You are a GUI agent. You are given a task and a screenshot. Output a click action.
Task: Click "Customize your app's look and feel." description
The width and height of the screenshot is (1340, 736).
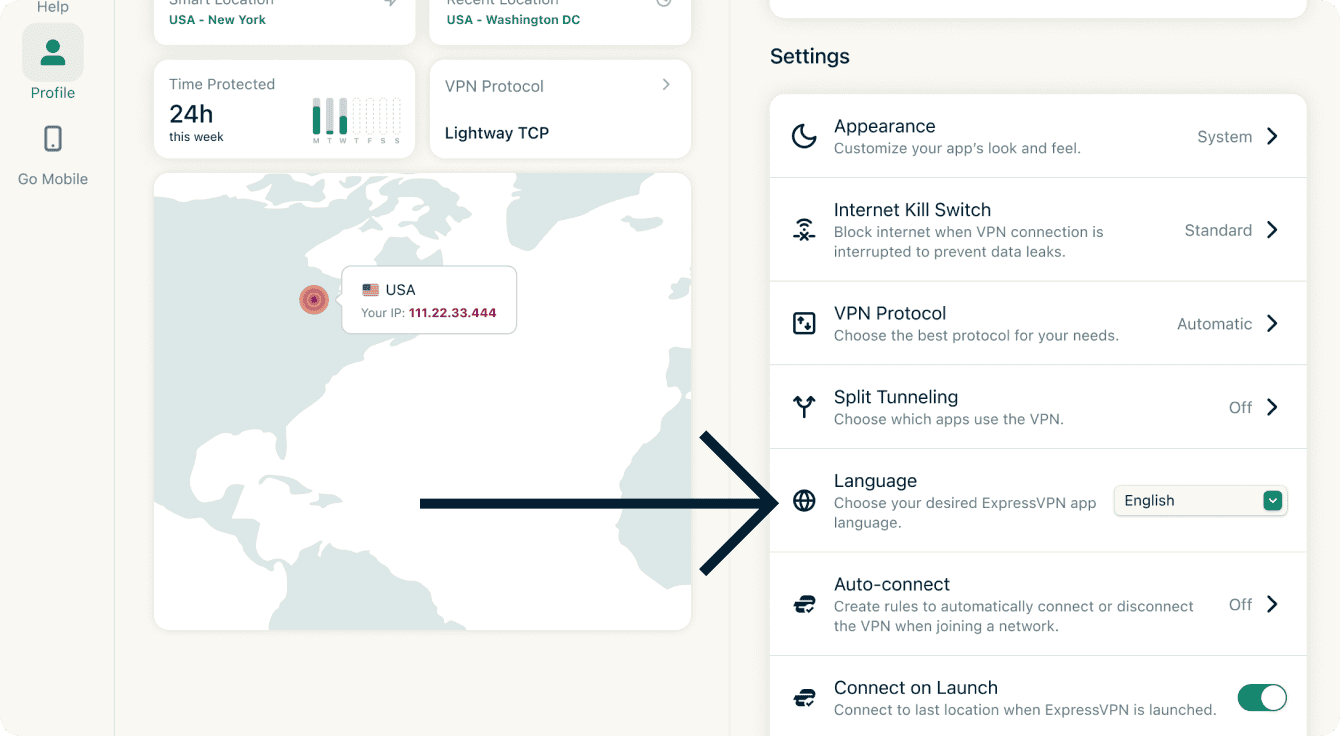point(957,148)
